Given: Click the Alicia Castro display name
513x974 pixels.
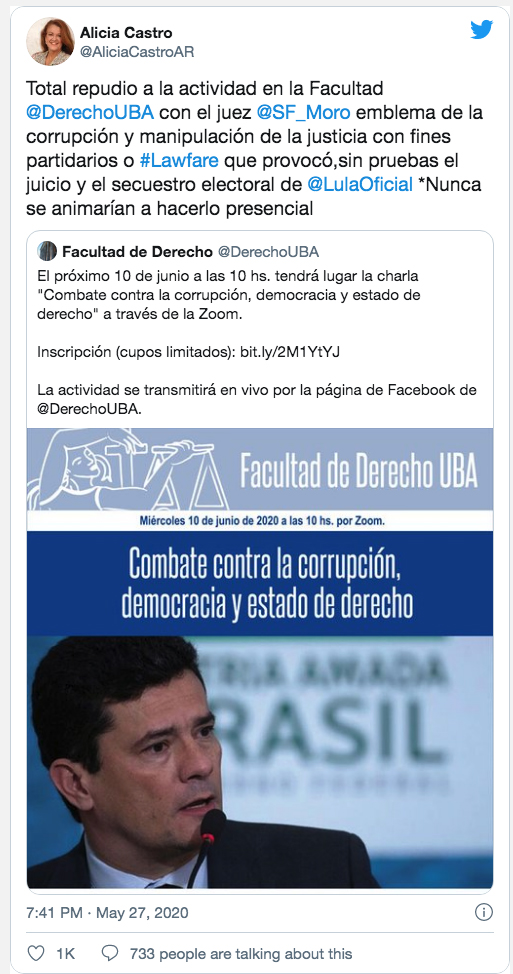Looking at the screenshot, I should point(126,33).
